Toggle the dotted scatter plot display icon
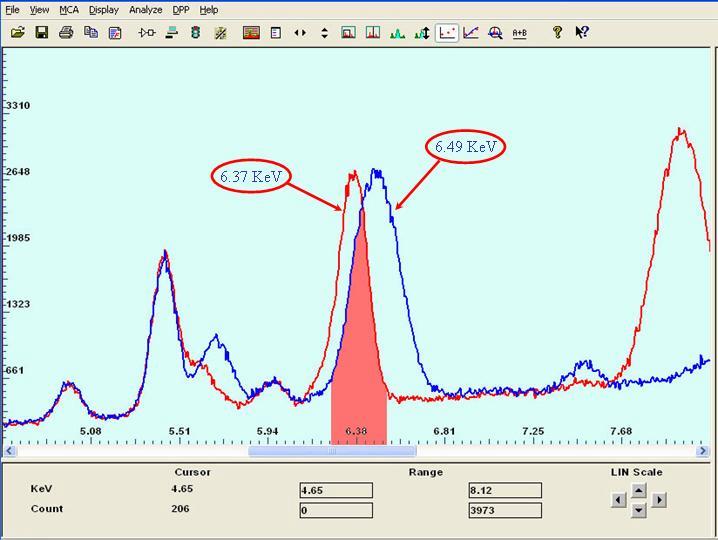 tap(446, 33)
